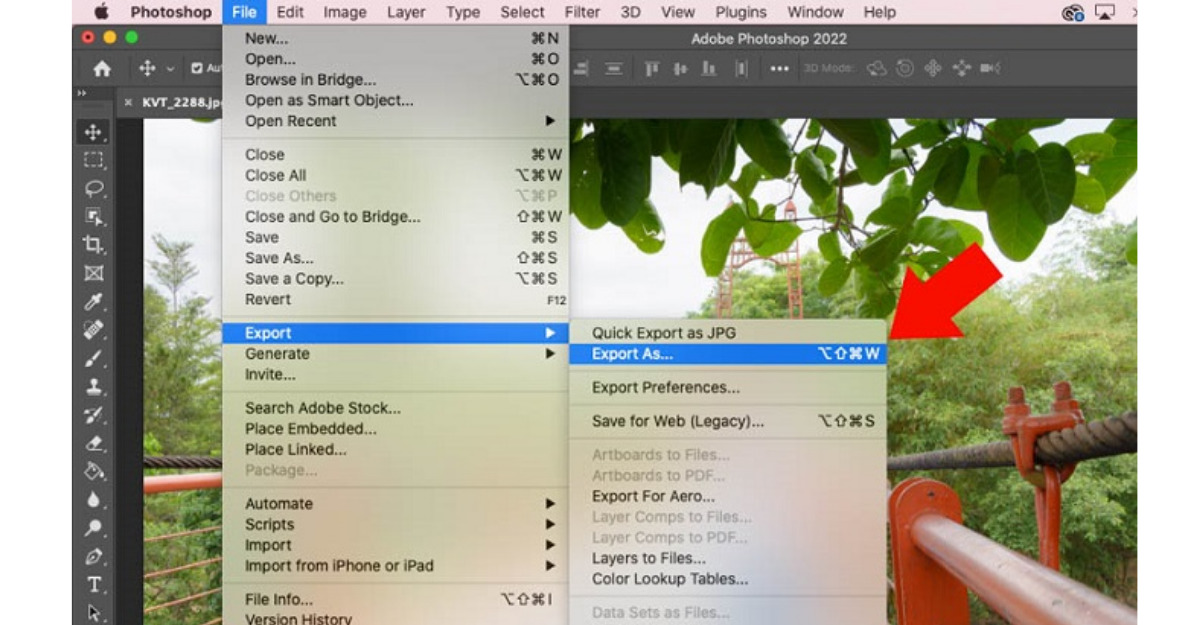Open the Creative Cloud menu bar icon
The height and width of the screenshot is (625, 1200).
[1073, 13]
